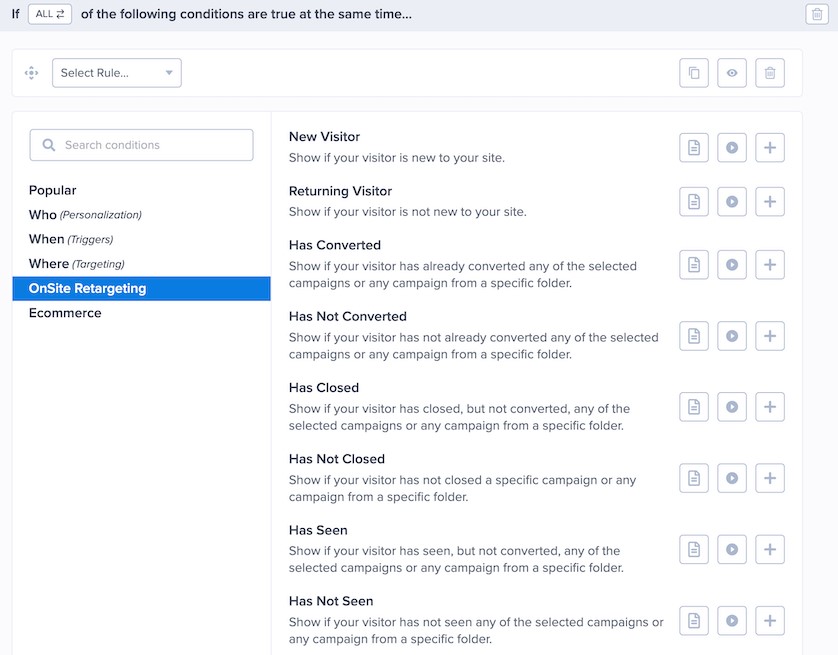Image resolution: width=838 pixels, height=655 pixels.
Task: Open documentation for Has Converted rule
Action: click(694, 264)
